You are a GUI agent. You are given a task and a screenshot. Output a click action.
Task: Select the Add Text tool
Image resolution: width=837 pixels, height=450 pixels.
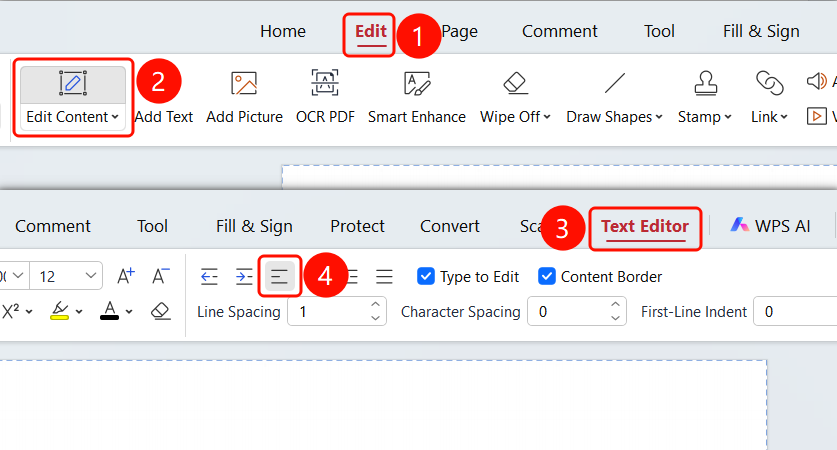[163, 117]
